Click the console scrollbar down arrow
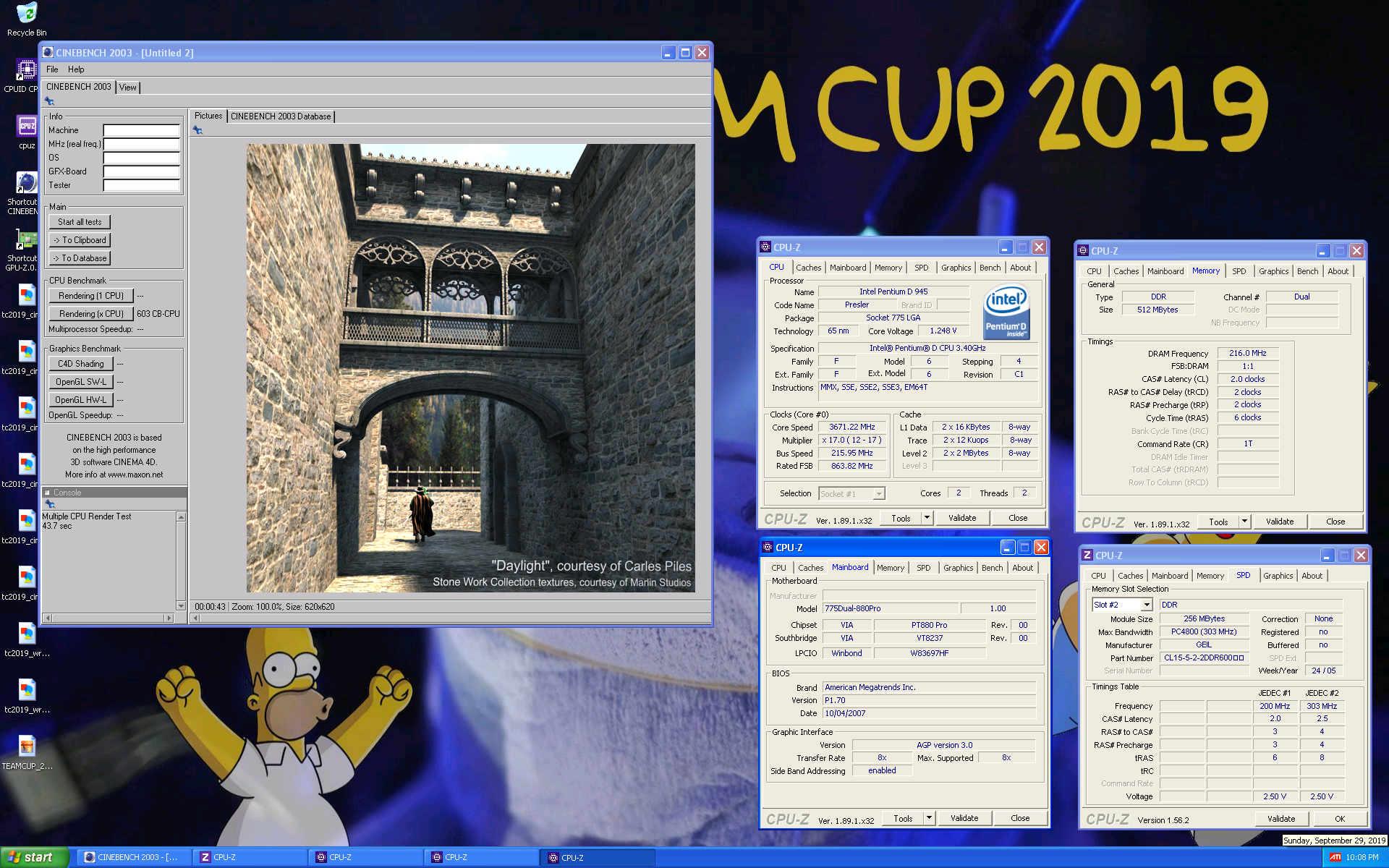1389x868 pixels. click(181, 605)
